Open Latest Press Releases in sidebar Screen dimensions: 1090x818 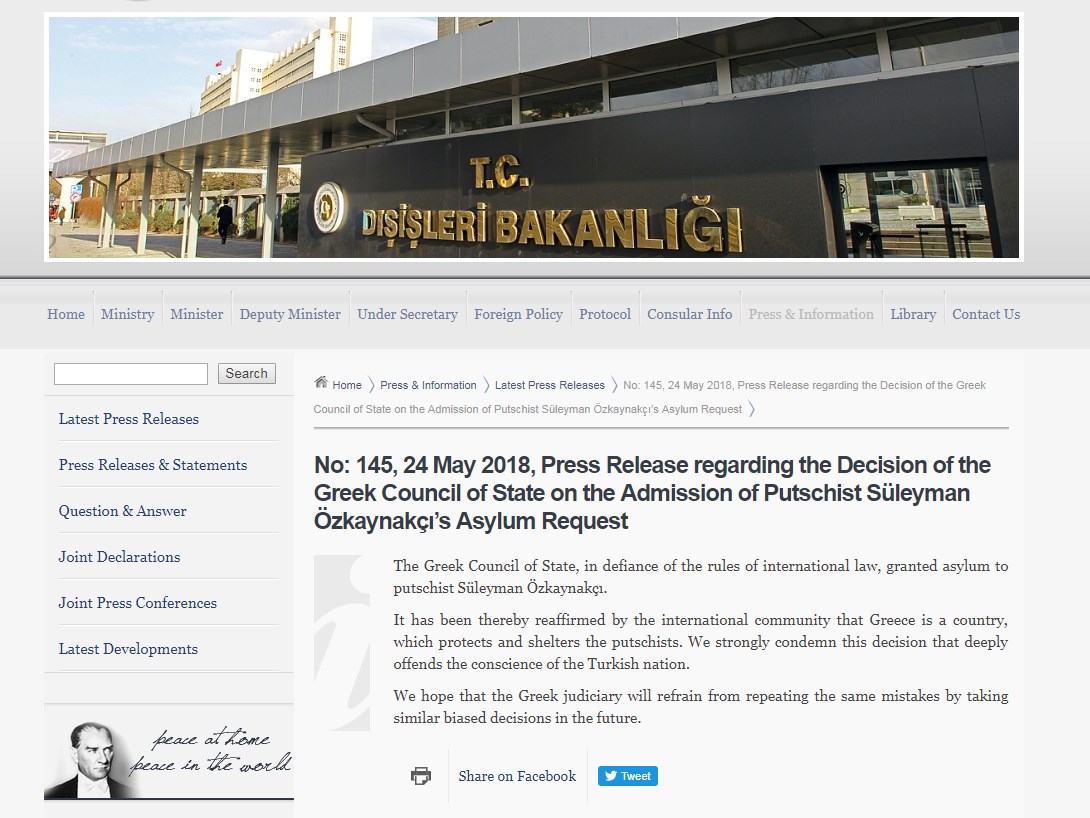pos(129,419)
